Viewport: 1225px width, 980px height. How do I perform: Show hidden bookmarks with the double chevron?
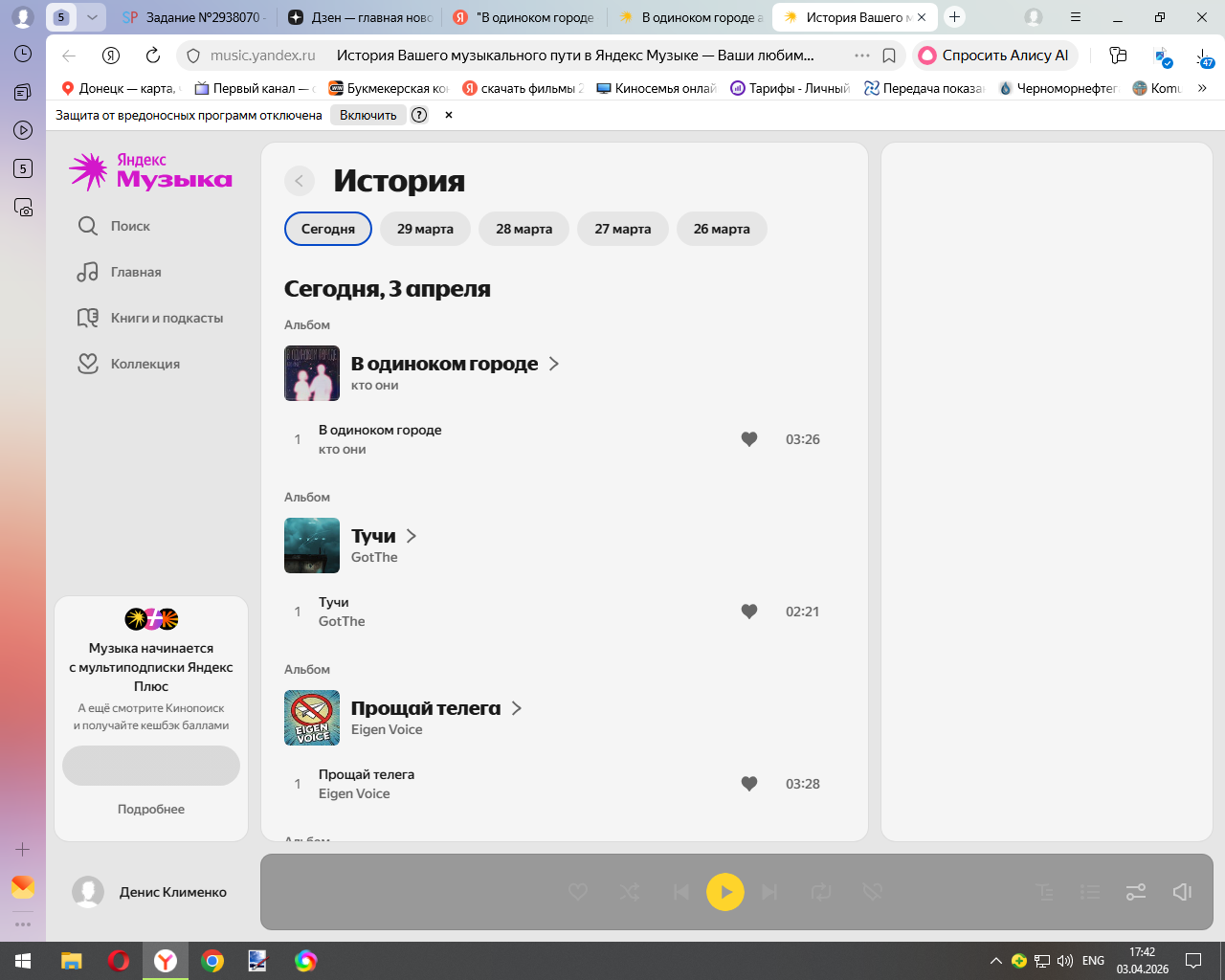click(x=1202, y=88)
